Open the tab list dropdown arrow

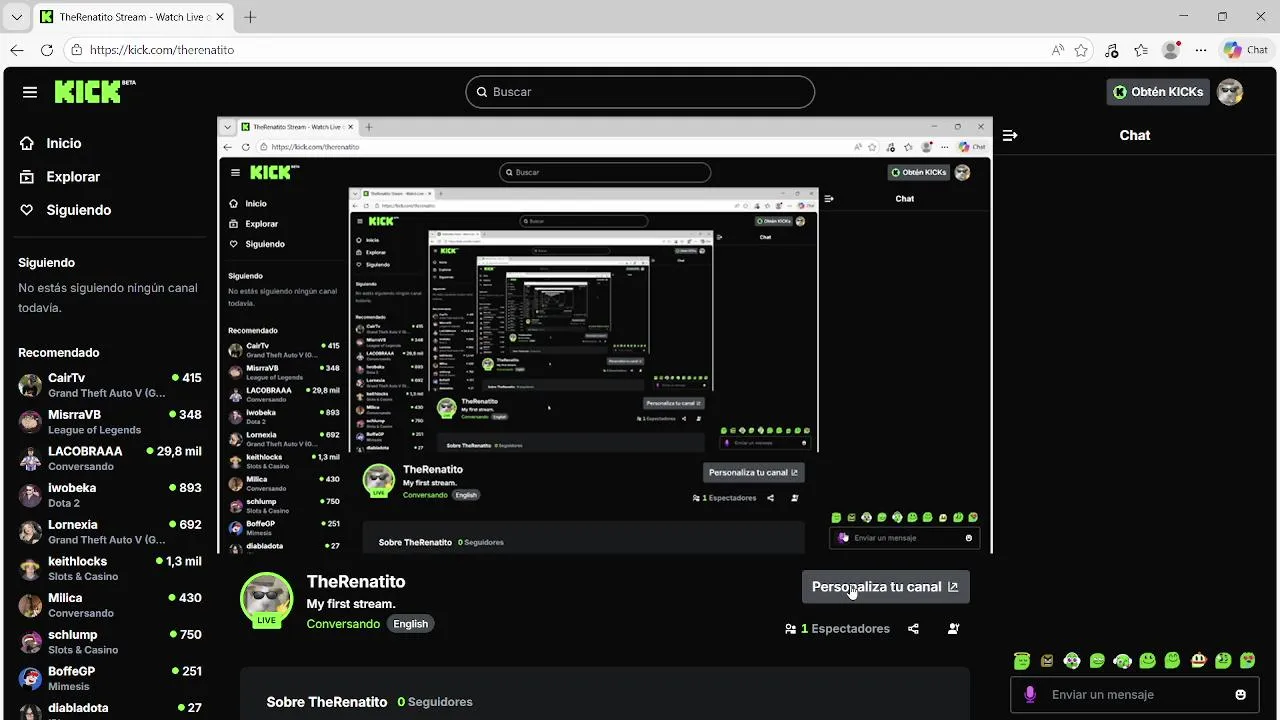pyautogui.click(x=16, y=17)
